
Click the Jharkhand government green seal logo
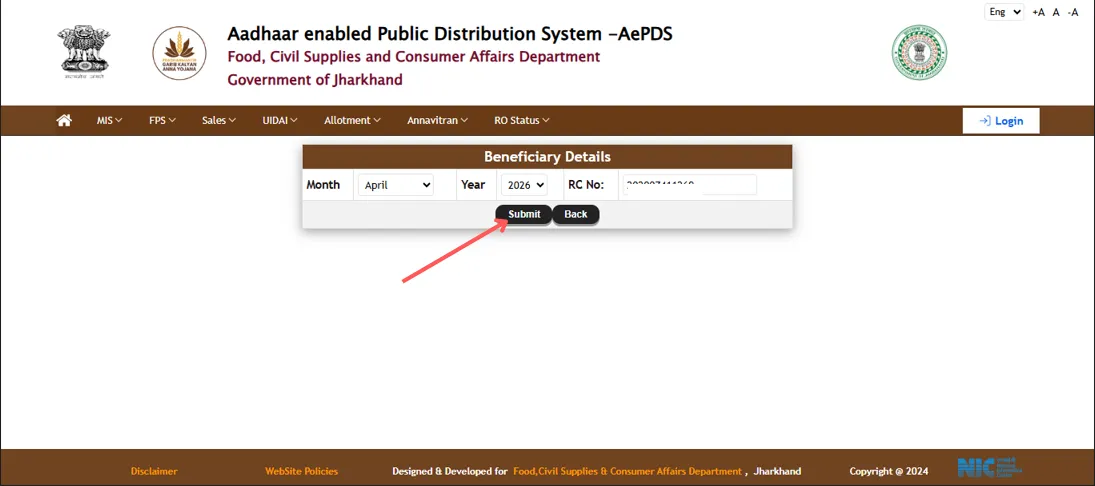coord(919,53)
